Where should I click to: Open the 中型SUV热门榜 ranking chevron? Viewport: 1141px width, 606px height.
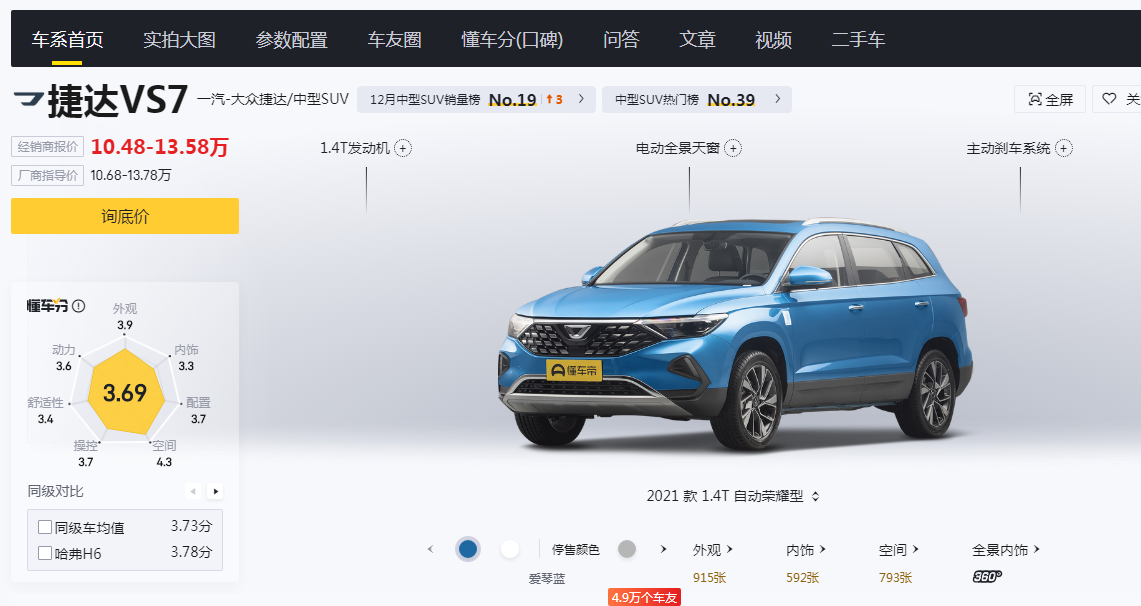[x=777, y=99]
